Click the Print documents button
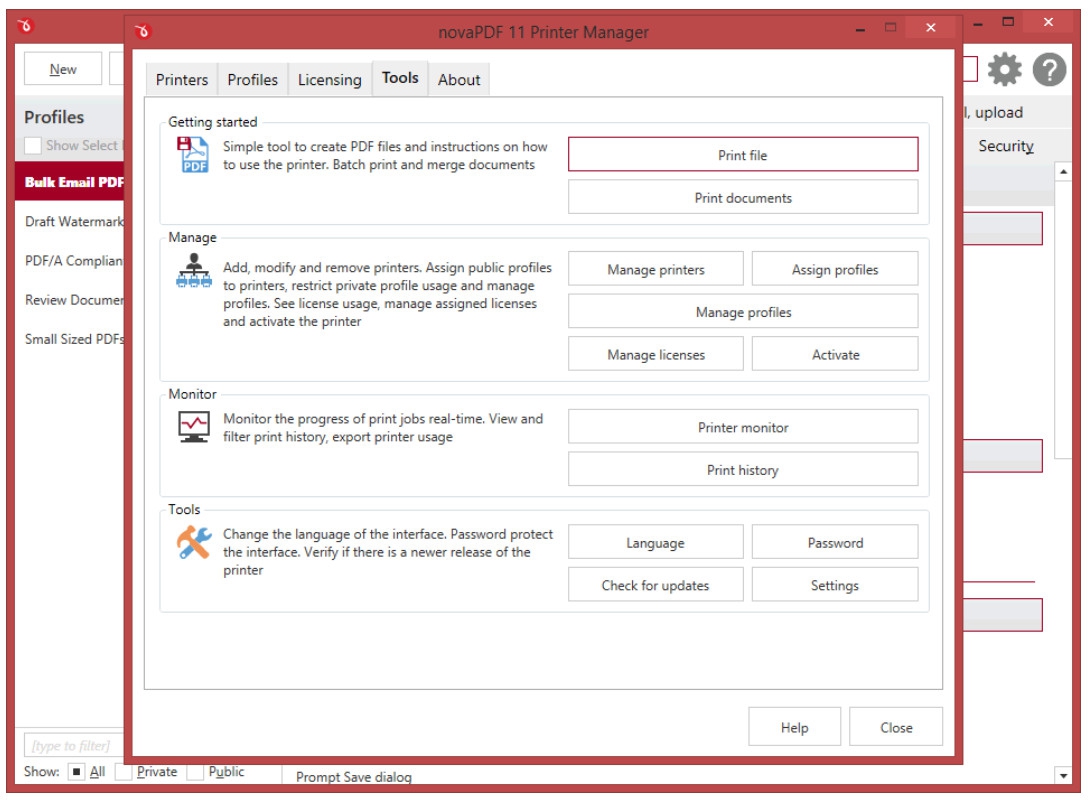 pos(742,198)
